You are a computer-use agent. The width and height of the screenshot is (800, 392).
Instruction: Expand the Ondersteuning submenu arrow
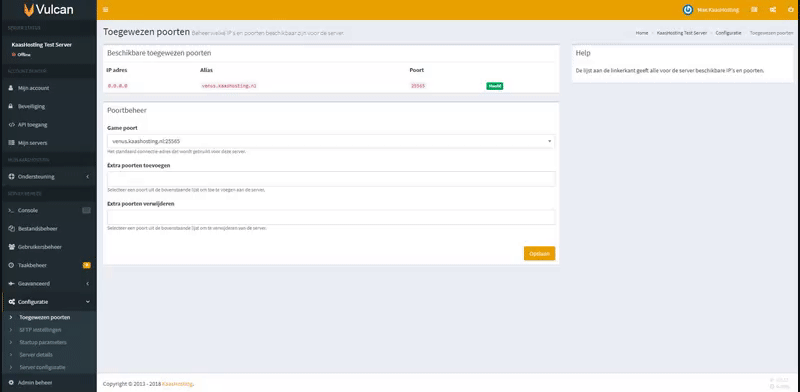click(x=87, y=177)
